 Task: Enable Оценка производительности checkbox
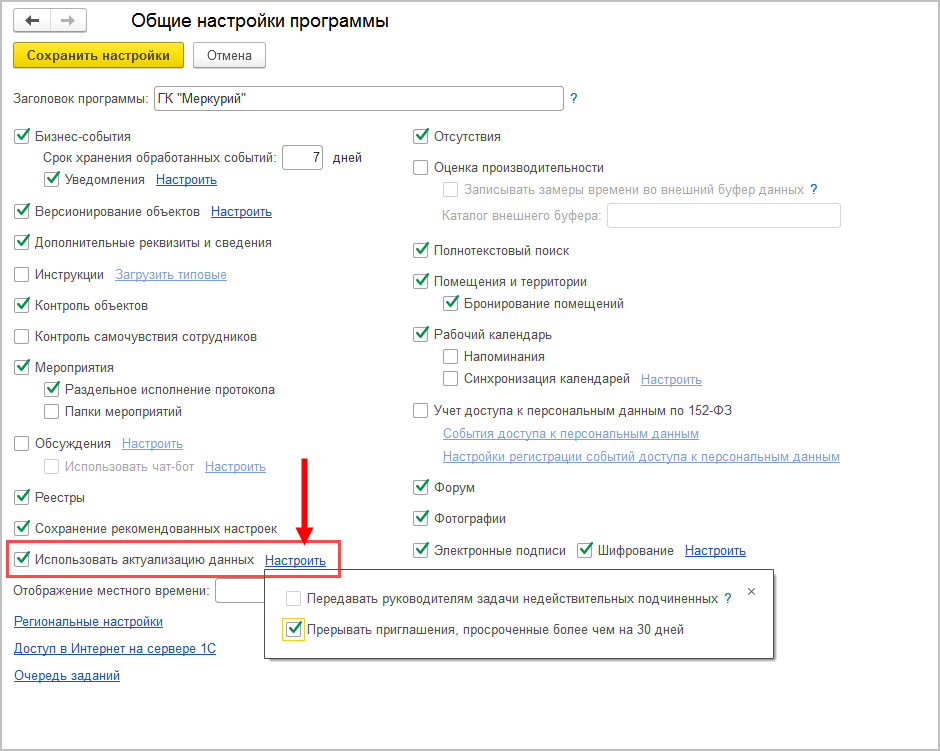(421, 168)
